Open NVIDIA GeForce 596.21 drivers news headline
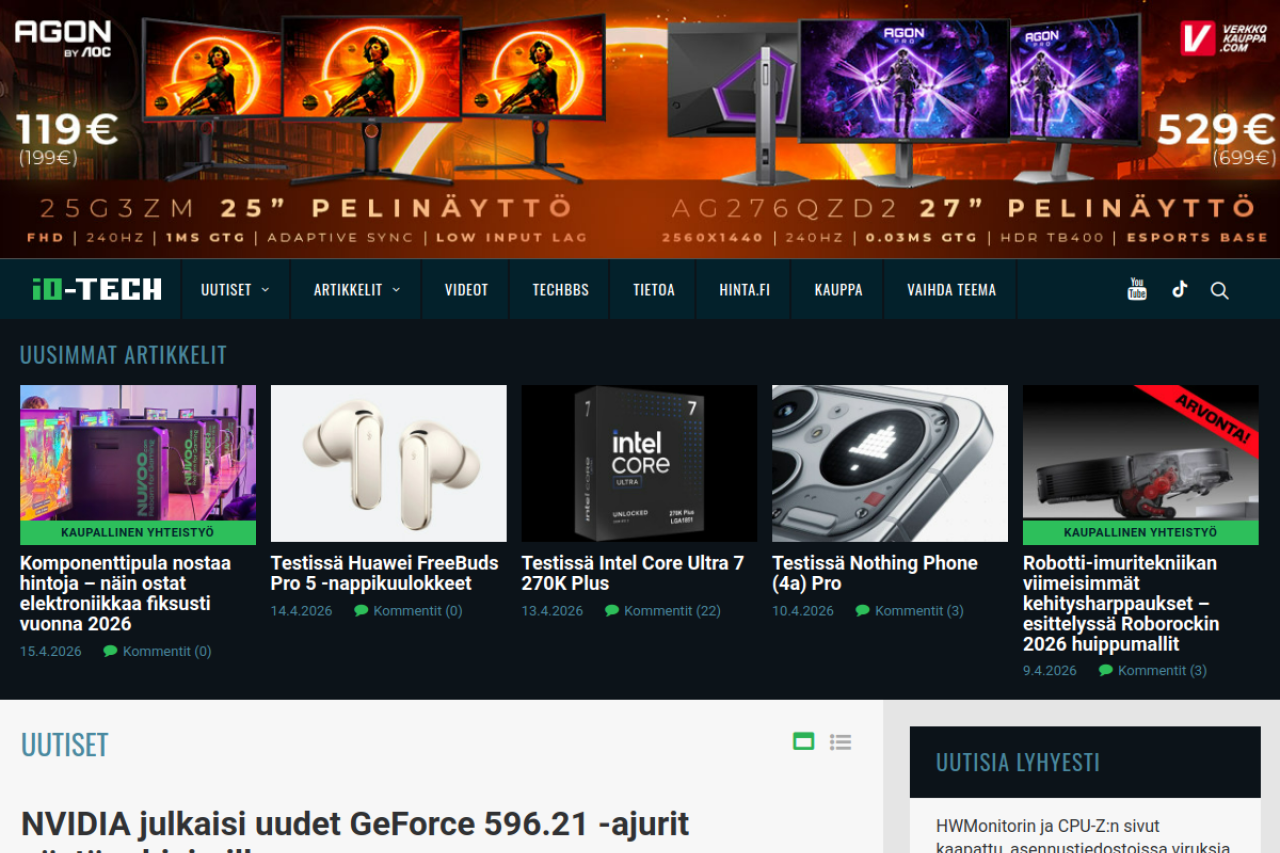The height and width of the screenshot is (853, 1280). [x=355, y=833]
